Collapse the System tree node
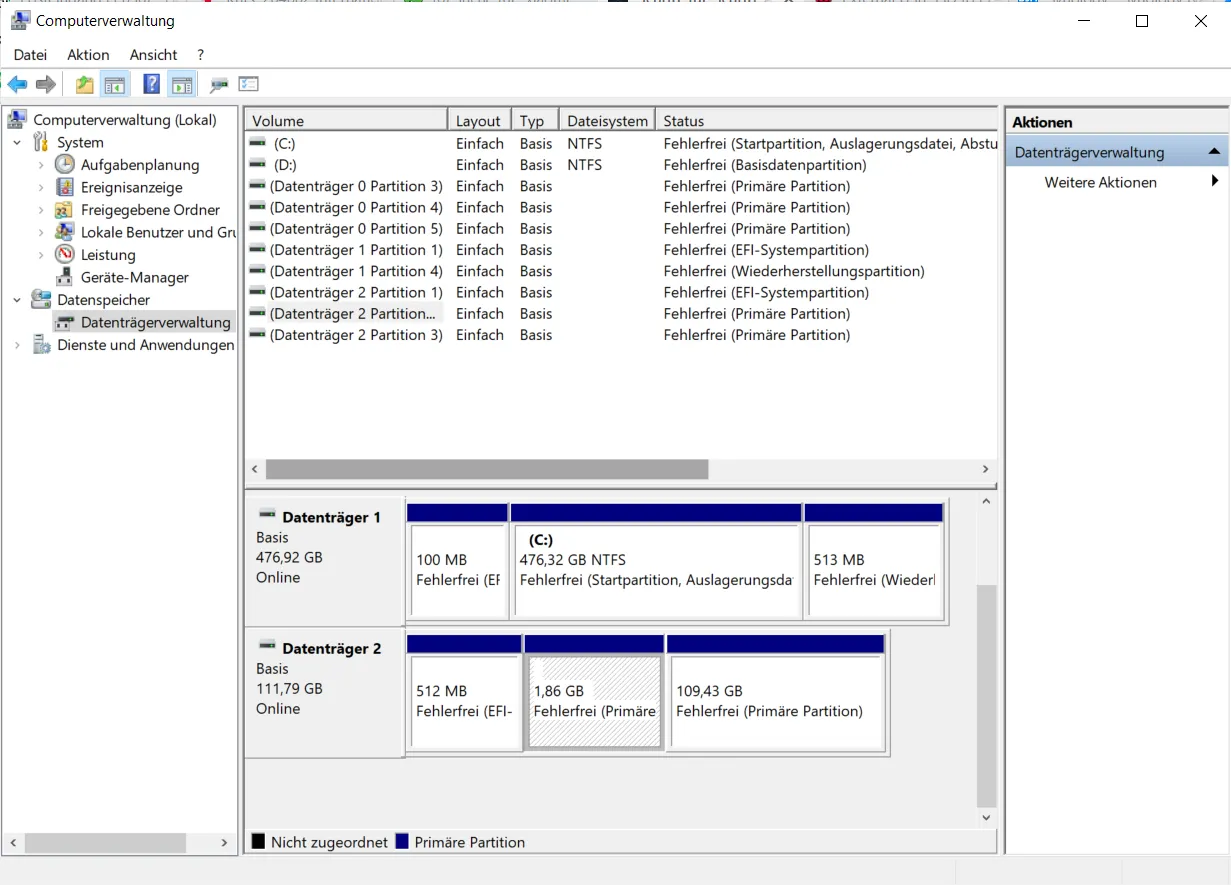 (17, 143)
